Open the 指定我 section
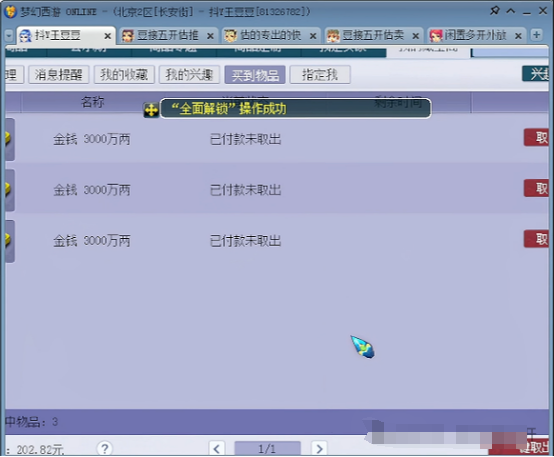Viewport: 554px width, 457px height. [x=320, y=75]
